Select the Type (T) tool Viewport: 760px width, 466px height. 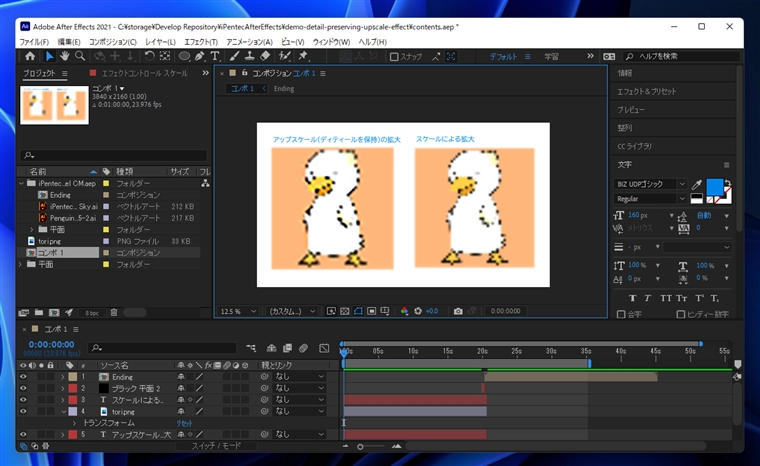(x=215, y=56)
